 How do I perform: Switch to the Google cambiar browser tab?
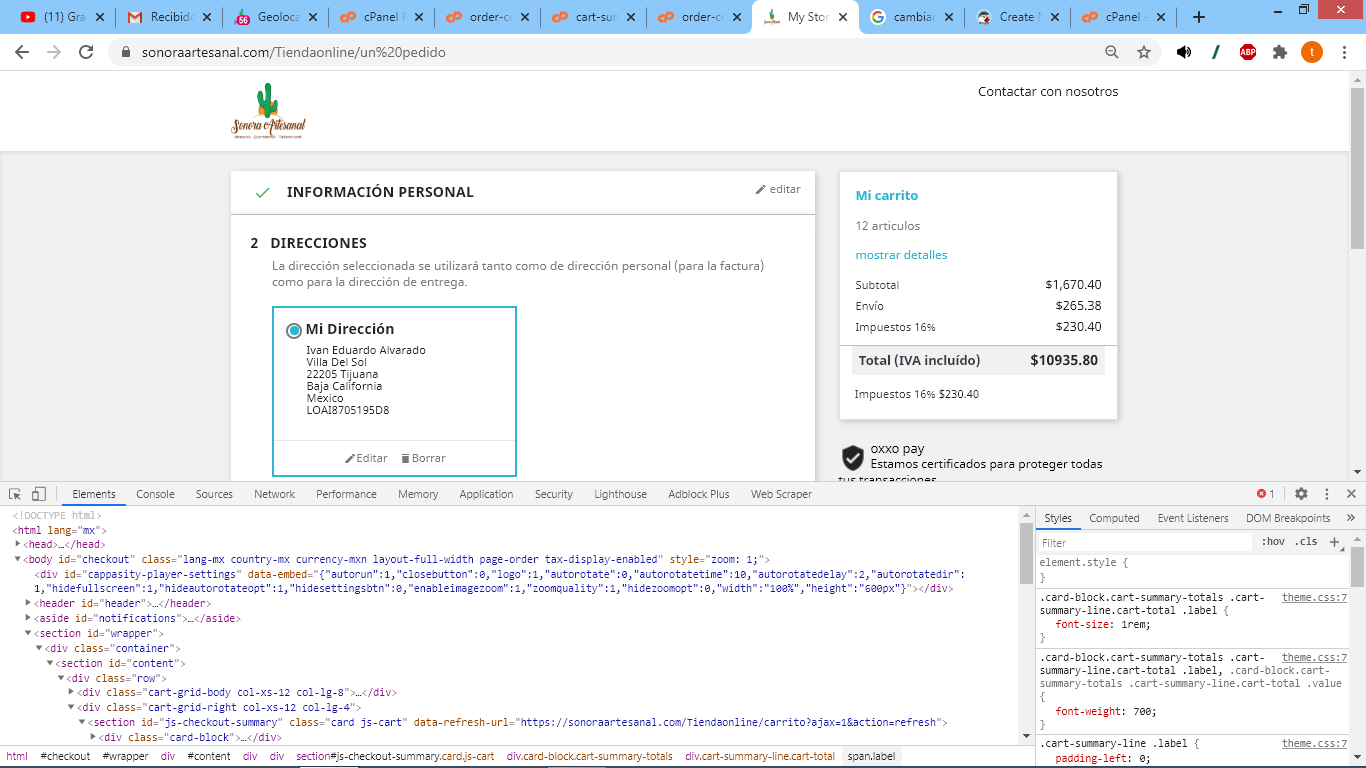(912, 17)
